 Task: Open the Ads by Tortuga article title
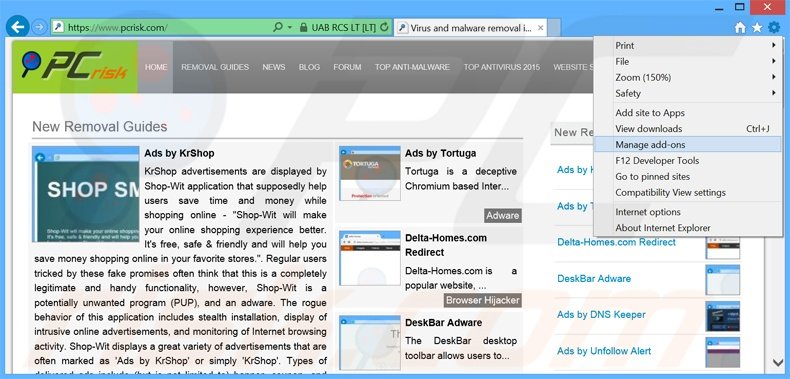click(x=440, y=153)
